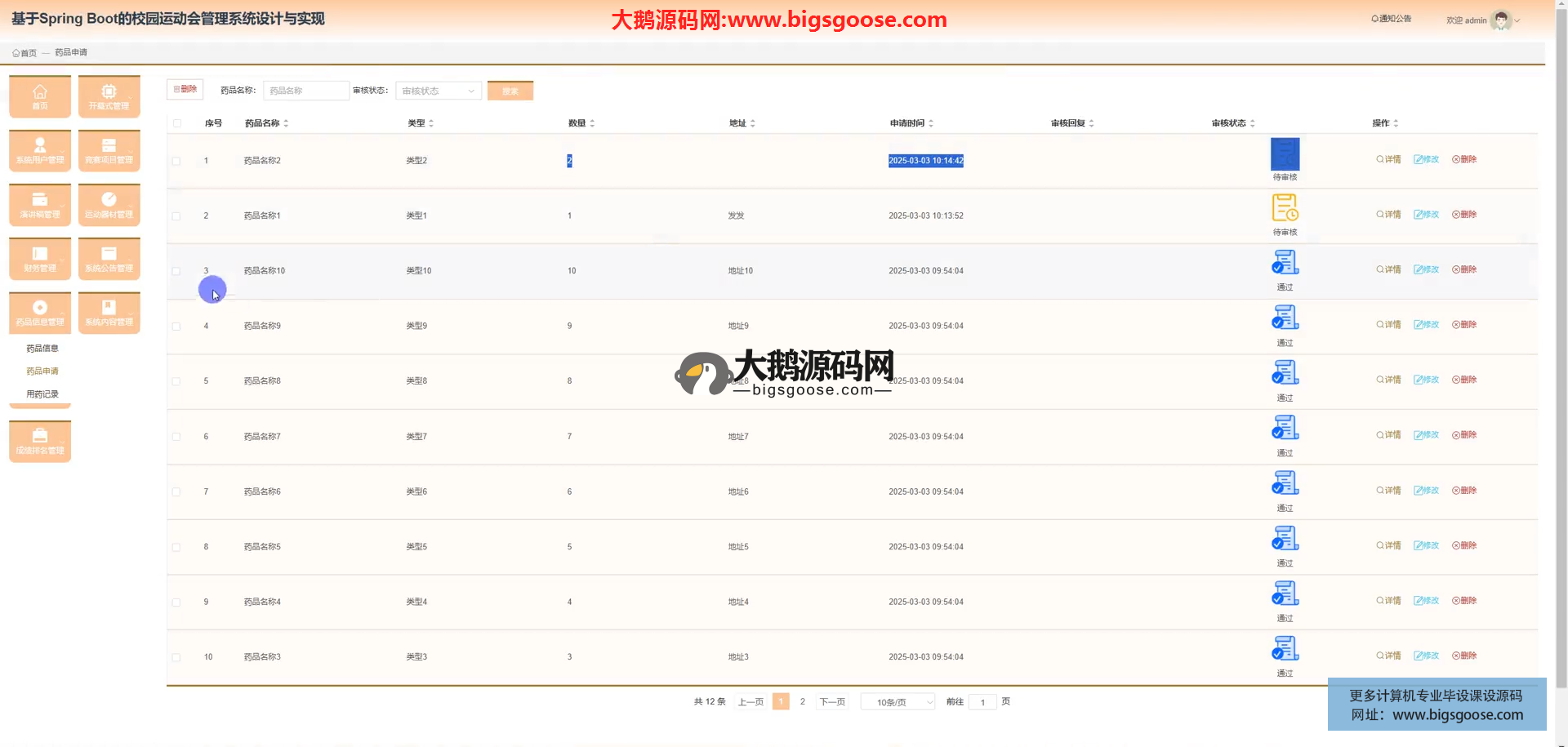The height and width of the screenshot is (747, 1568).
Task: Check the row checkbox for 药品名称2
Action: click(x=176, y=161)
